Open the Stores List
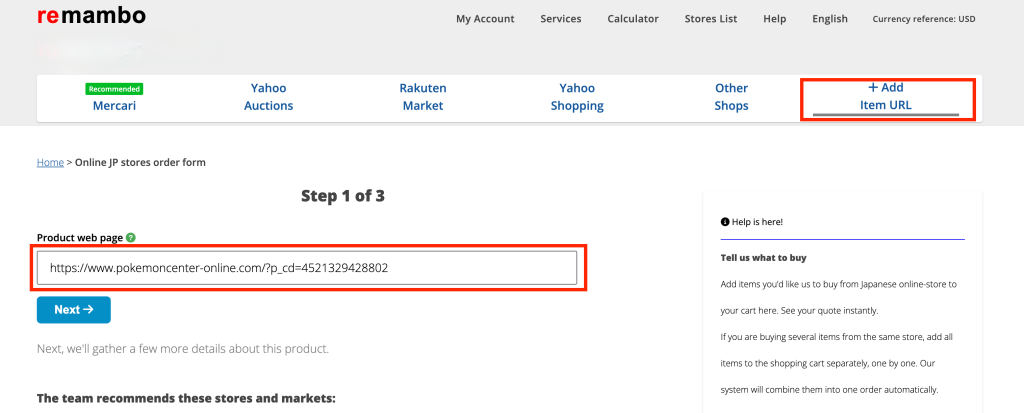Viewport: 1024px width, 413px height. click(x=710, y=19)
